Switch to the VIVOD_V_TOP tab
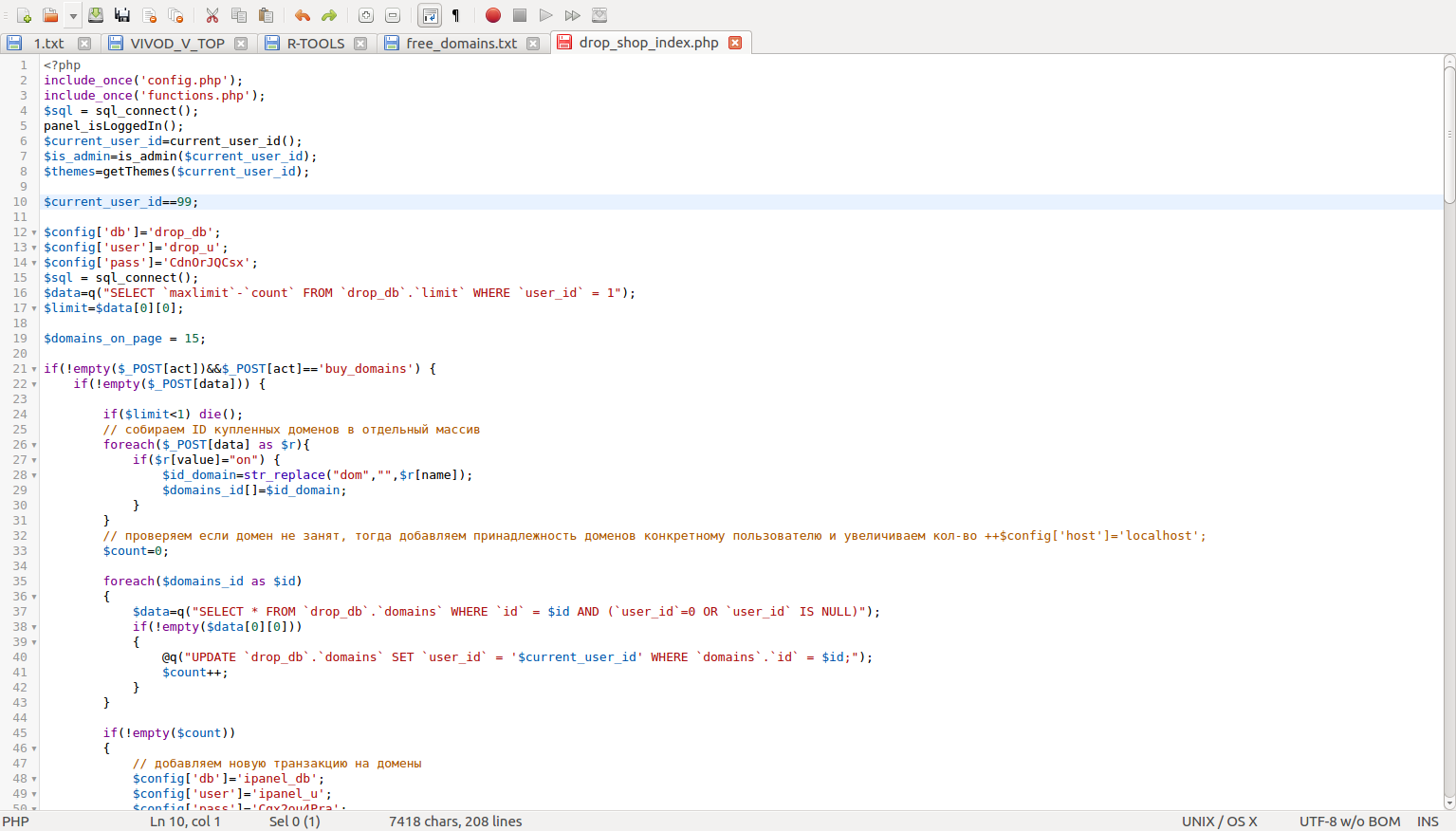Screen dimensions: 1456x831 click(x=177, y=44)
